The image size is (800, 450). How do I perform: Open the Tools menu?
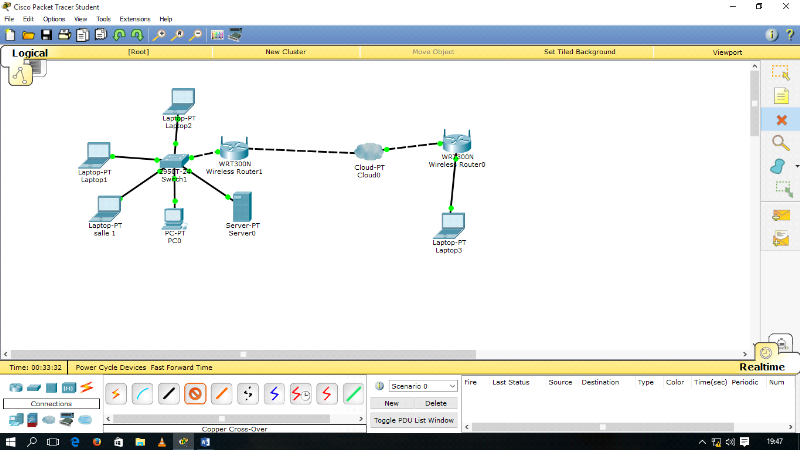tap(104, 19)
